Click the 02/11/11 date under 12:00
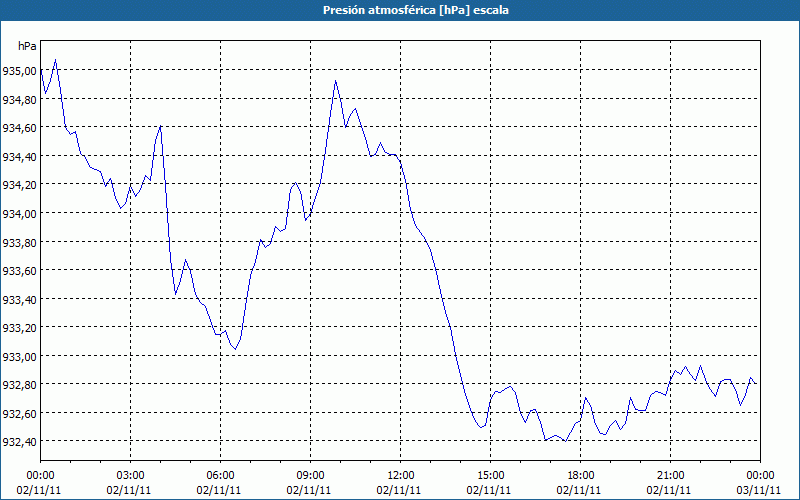The image size is (800, 500). pos(399,490)
